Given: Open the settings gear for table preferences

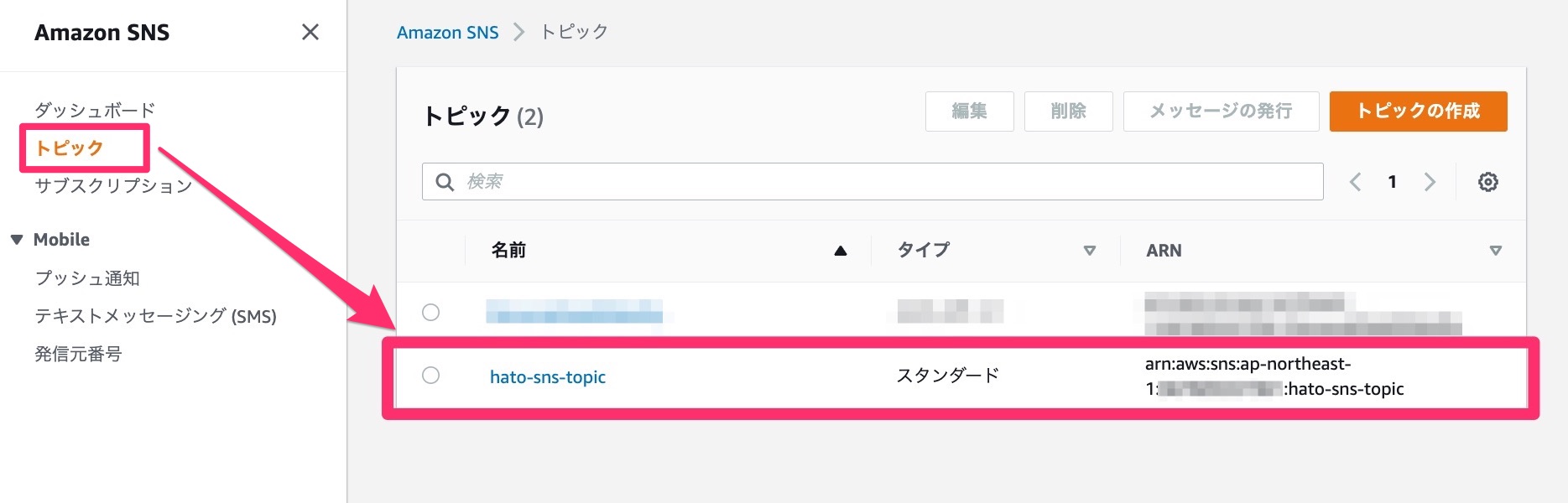Looking at the screenshot, I should click(x=1487, y=181).
